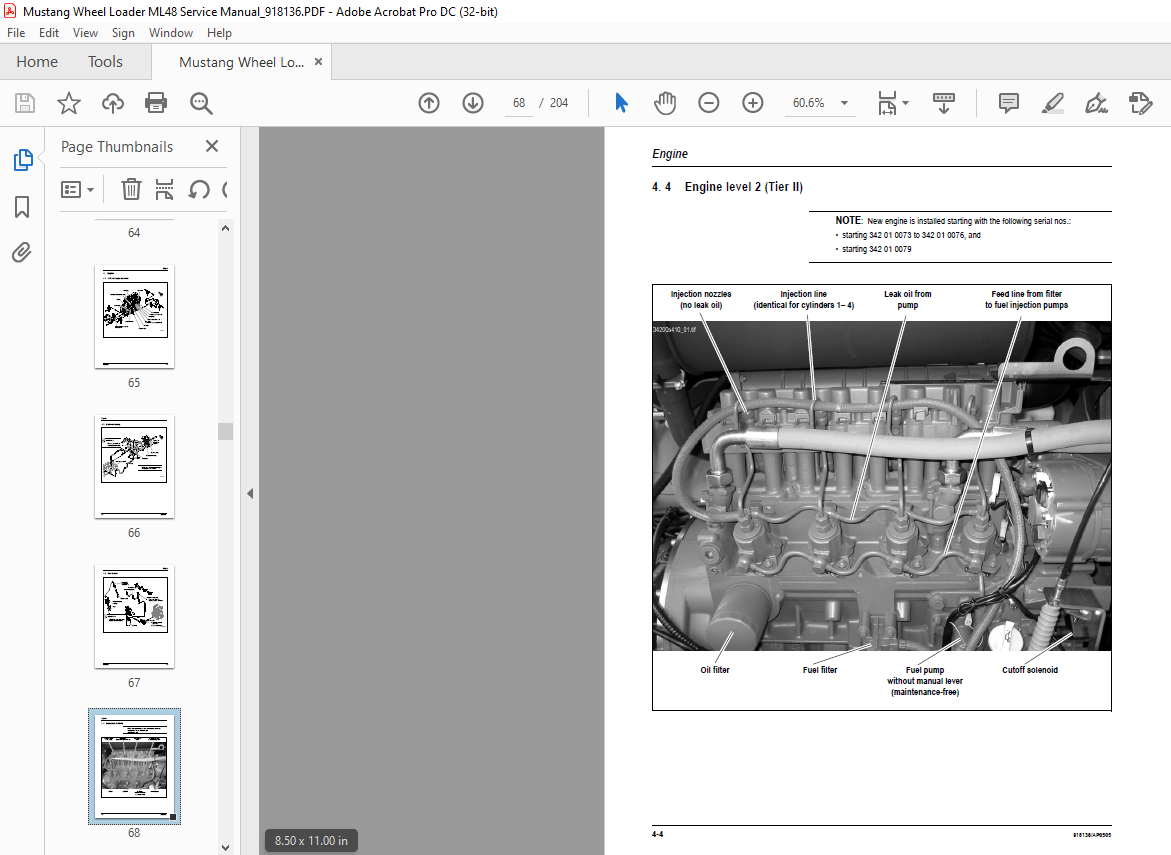Open the Window menu
Image resolution: width=1171 pixels, height=855 pixels.
[170, 33]
